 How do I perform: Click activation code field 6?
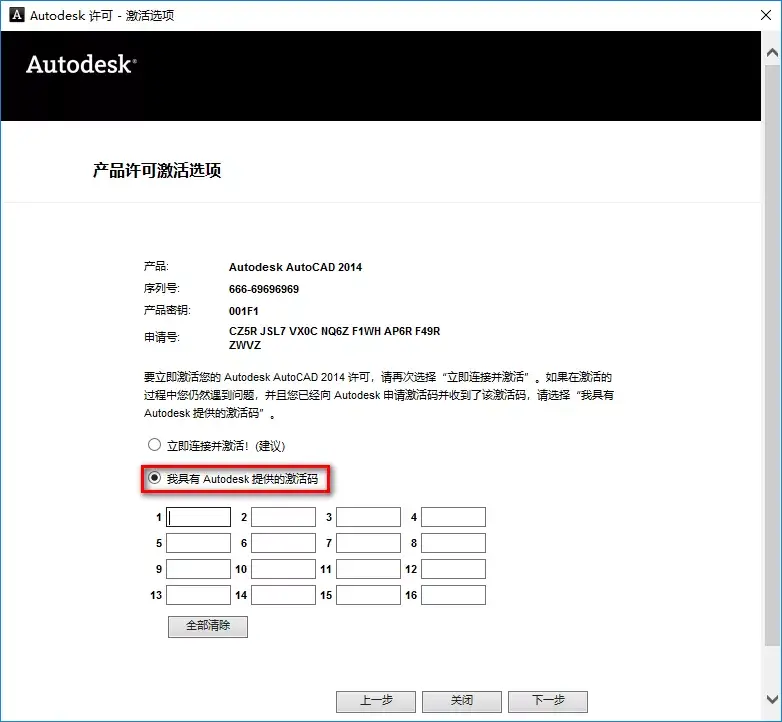tap(283, 543)
